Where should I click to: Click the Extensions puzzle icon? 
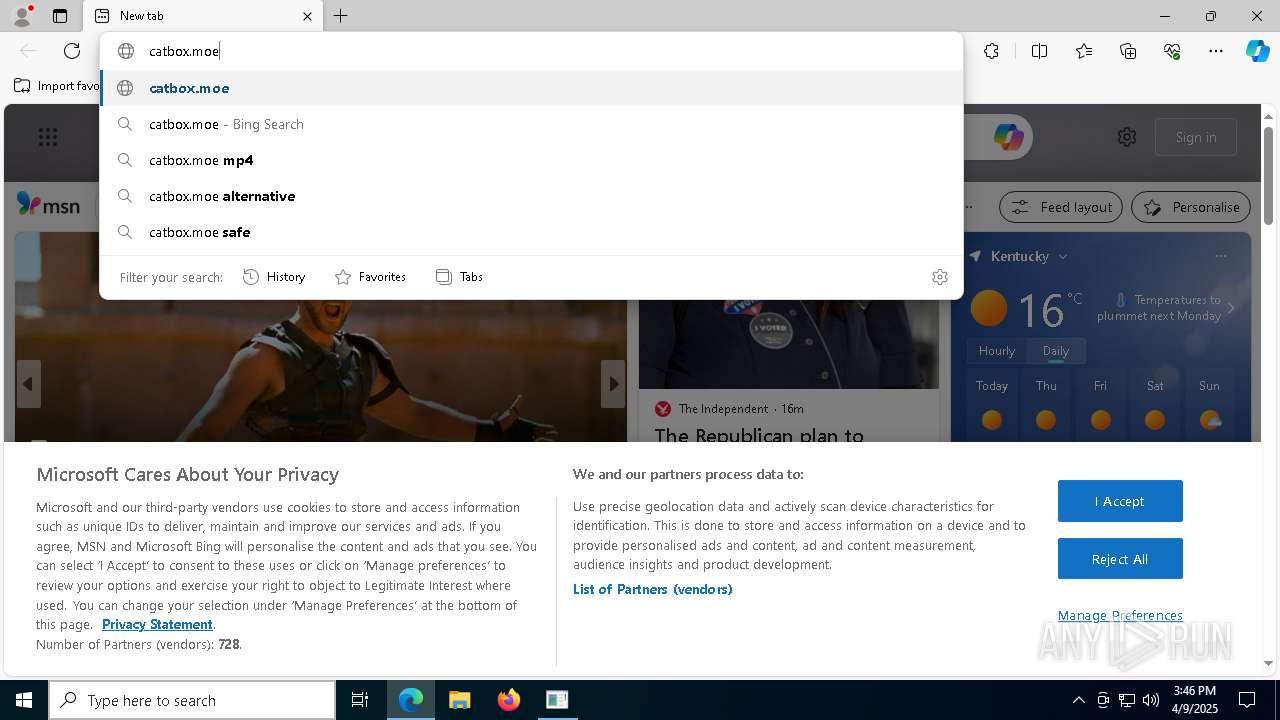[x=991, y=51]
